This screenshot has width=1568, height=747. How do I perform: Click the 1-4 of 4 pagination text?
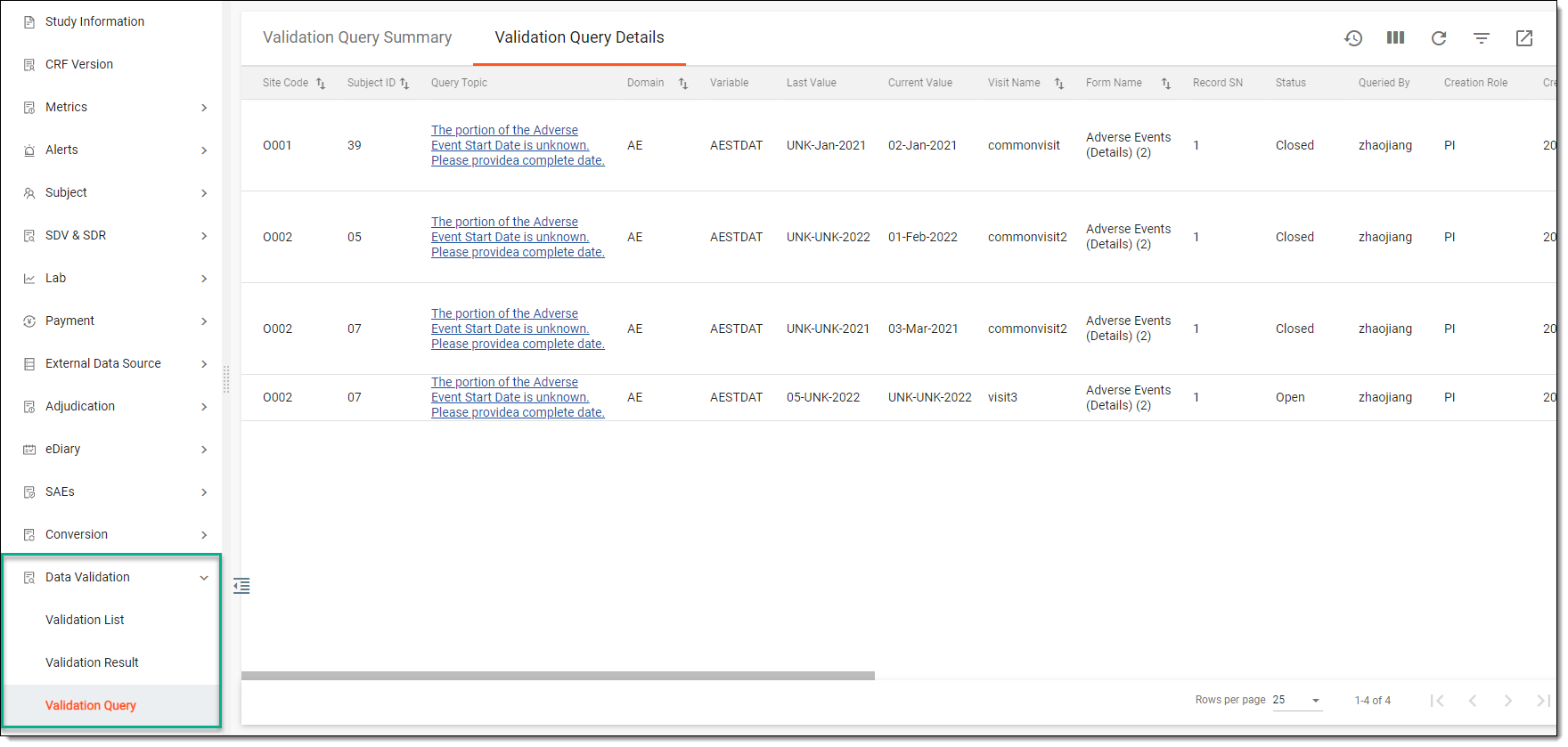(1372, 701)
